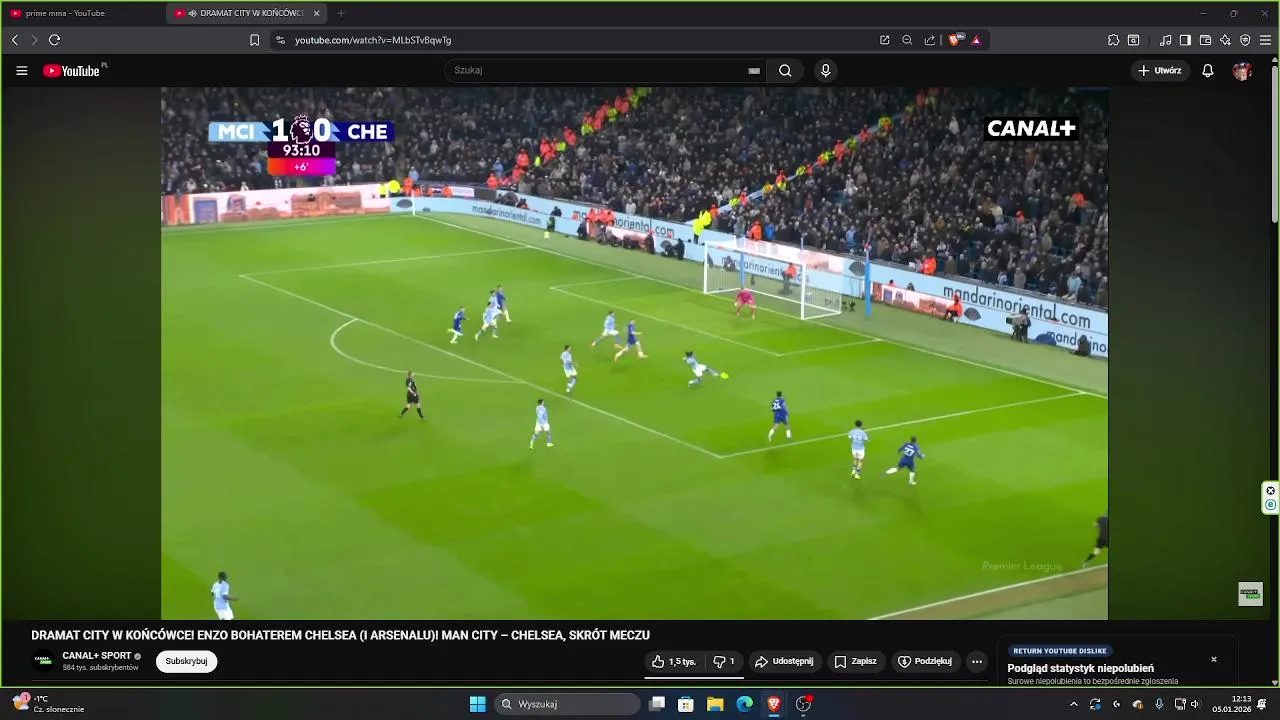Open the weather widget showing -1°C
The image size is (1280, 720).
(50, 704)
